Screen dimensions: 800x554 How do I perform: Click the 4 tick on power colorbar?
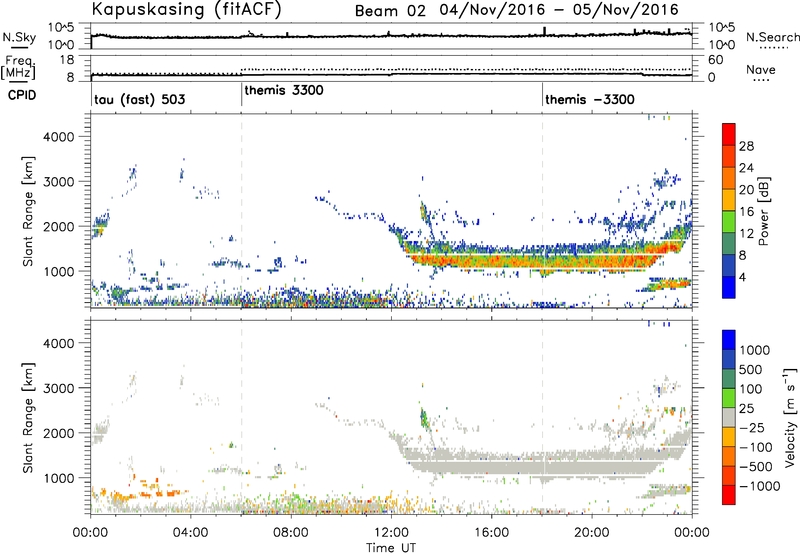(x=742, y=278)
